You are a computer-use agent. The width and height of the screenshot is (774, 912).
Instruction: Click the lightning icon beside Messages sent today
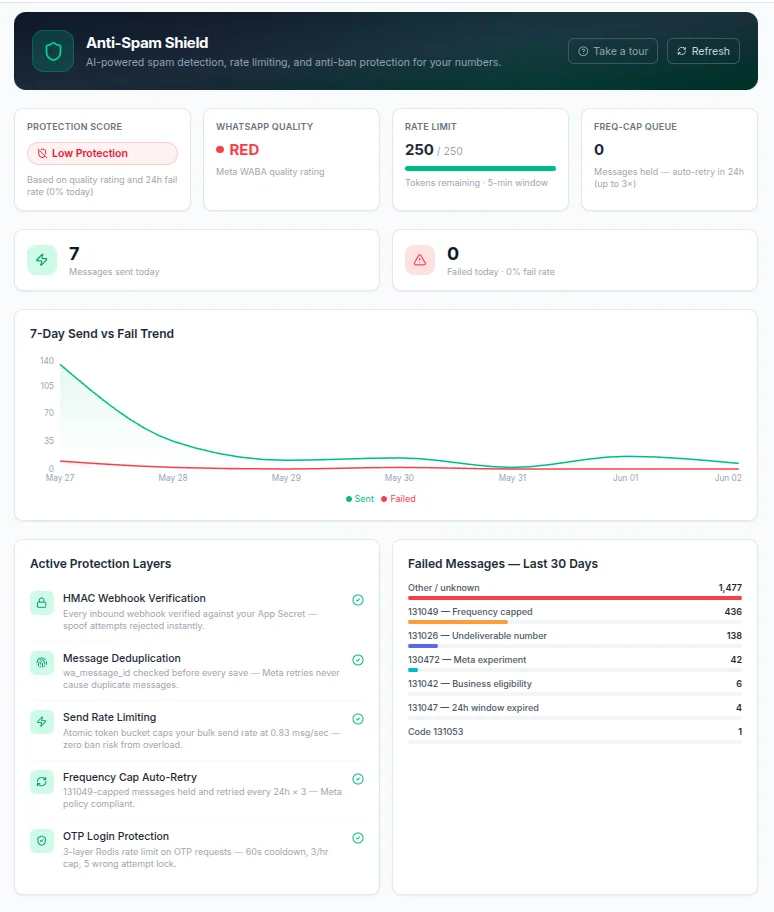[42, 260]
